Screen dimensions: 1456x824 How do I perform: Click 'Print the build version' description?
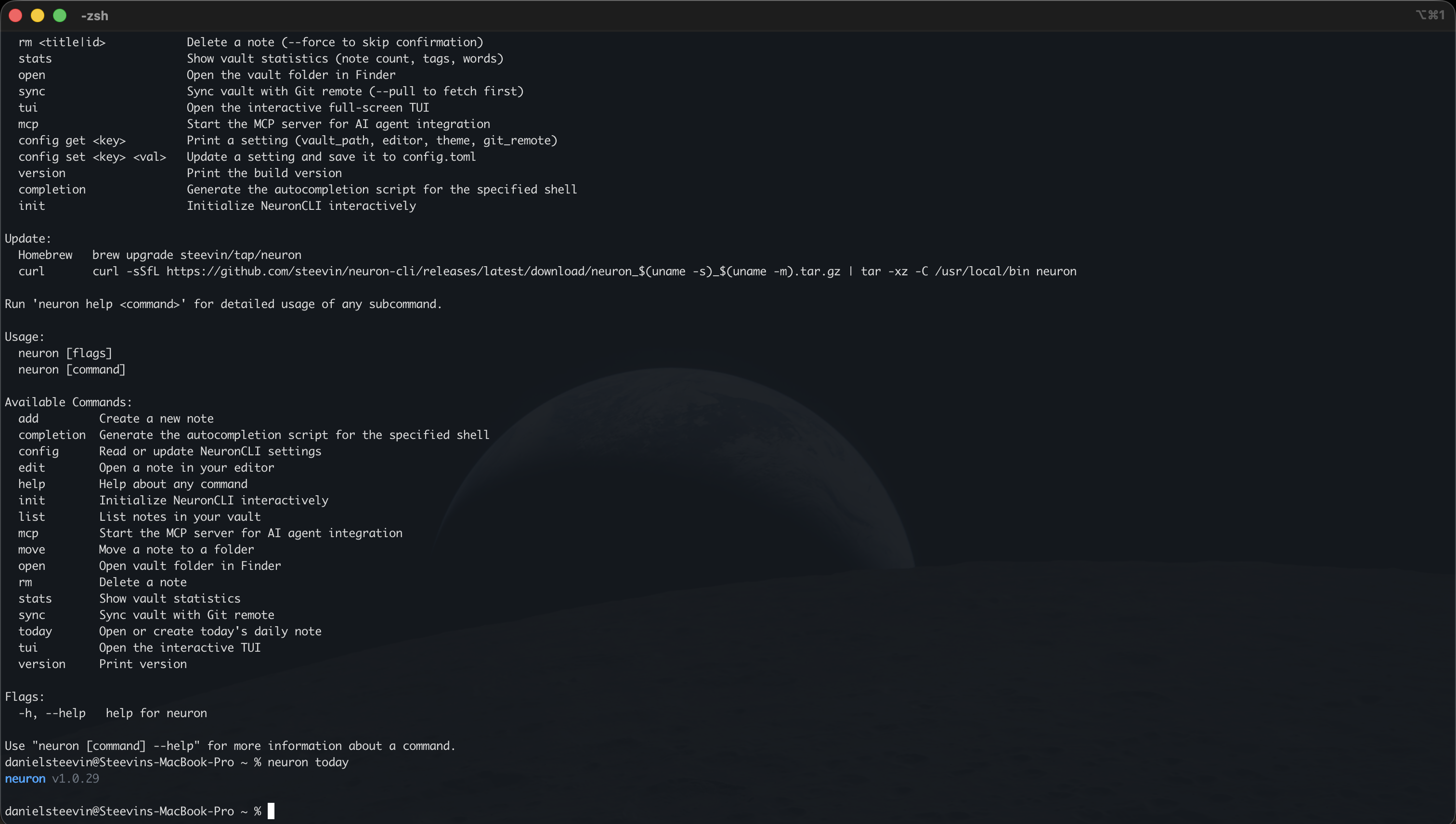[x=264, y=174]
